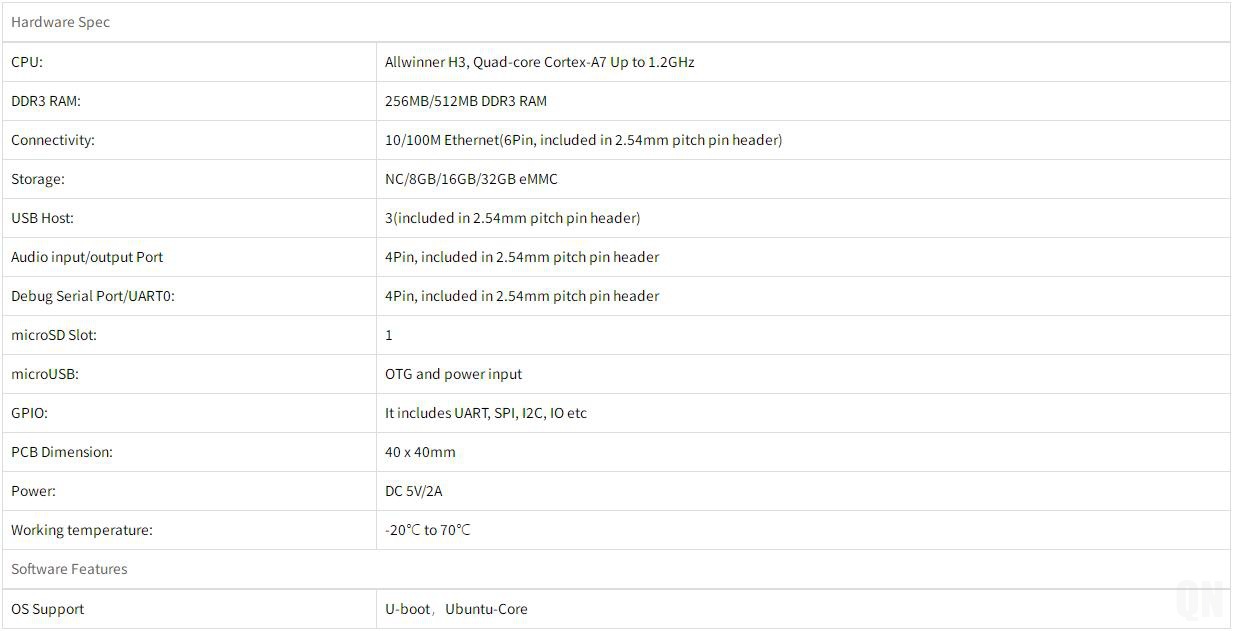The image size is (1233, 631).
Task: Click the OTG and power input value
Action: pyautogui.click(x=453, y=374)
